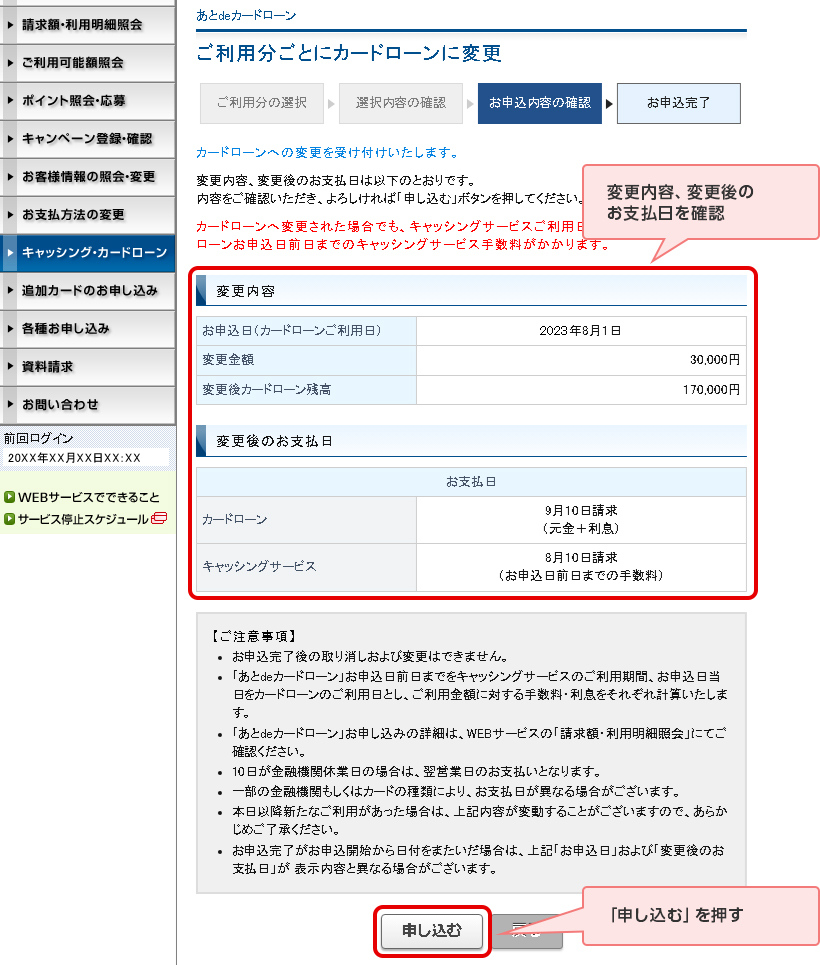This screenshot has height=965, width=820.
Task: Select お支払方法の変更 in the sidebar
Action: pyautogui.click(x=73, y=214)
